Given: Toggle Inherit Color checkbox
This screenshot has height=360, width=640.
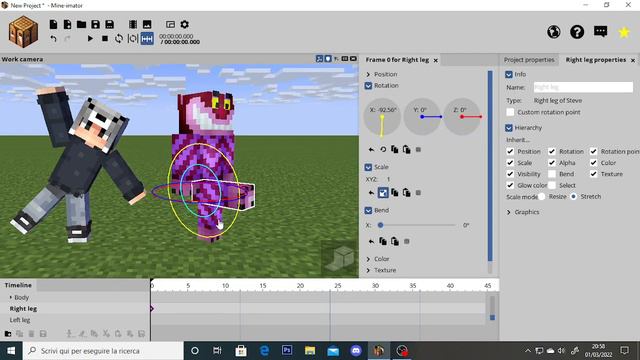Looking at the screenshot, I should (593, 163).
